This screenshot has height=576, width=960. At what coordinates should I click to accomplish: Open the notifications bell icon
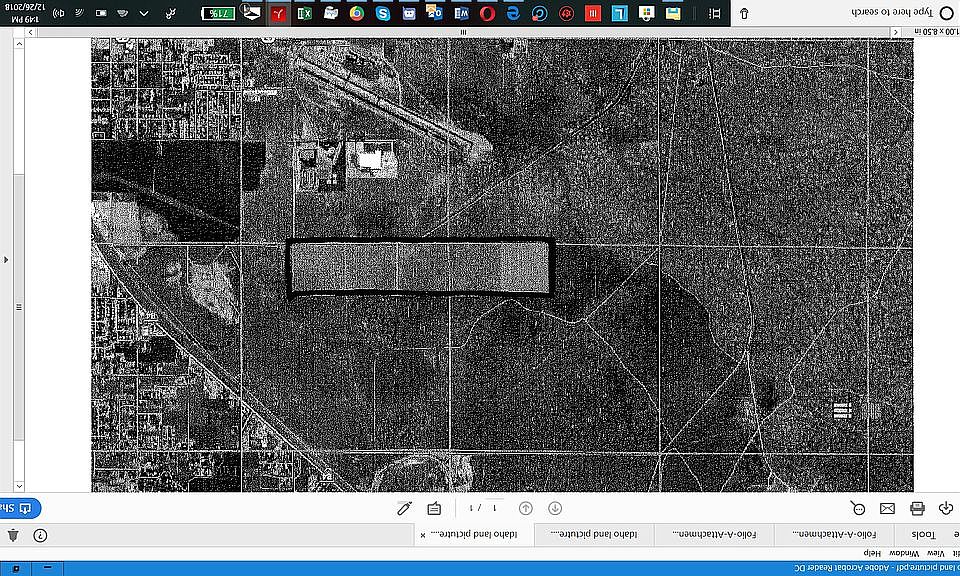(13, 536)
